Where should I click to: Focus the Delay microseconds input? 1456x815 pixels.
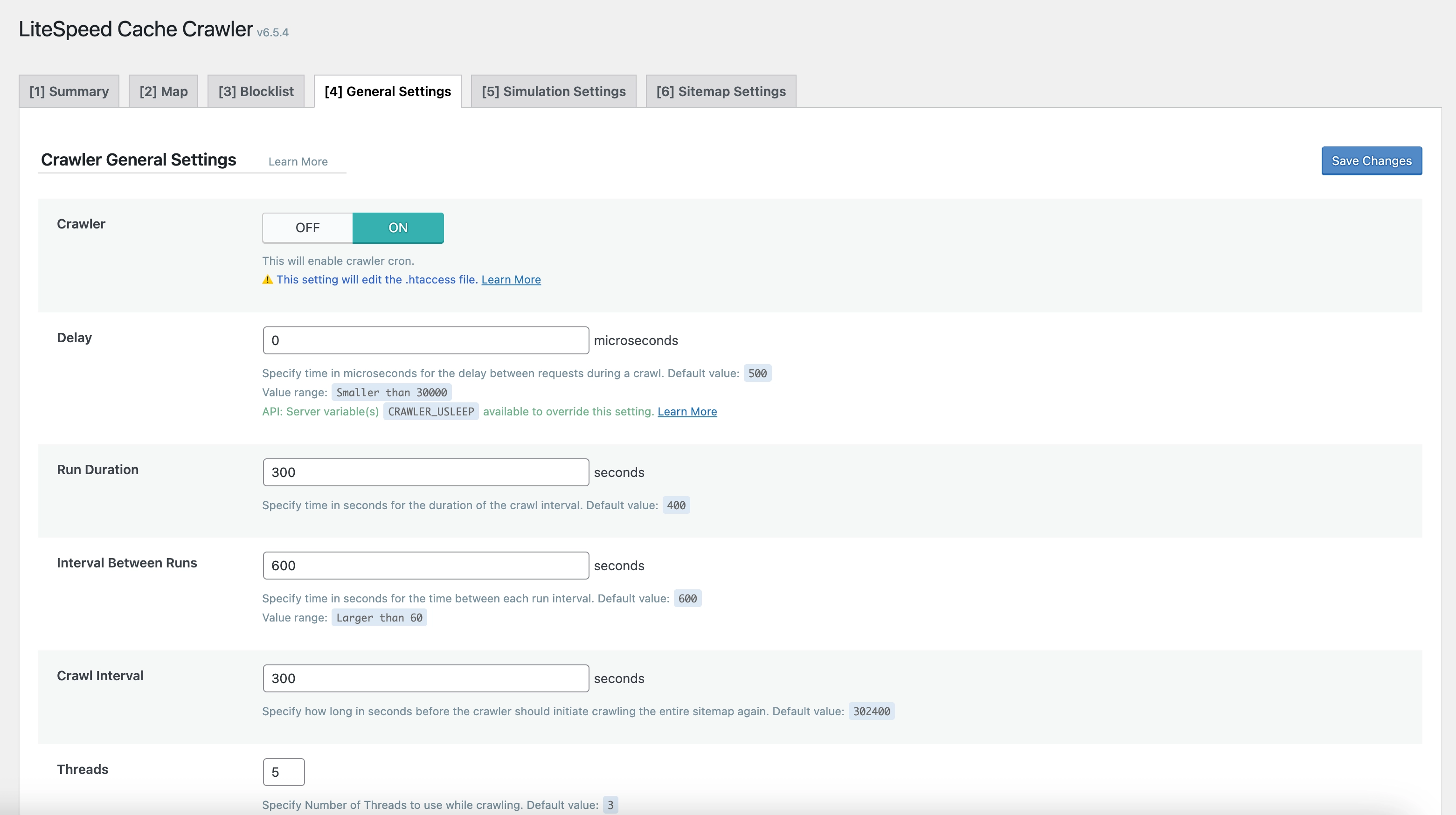pyautogui.click(x=426, y=340)
